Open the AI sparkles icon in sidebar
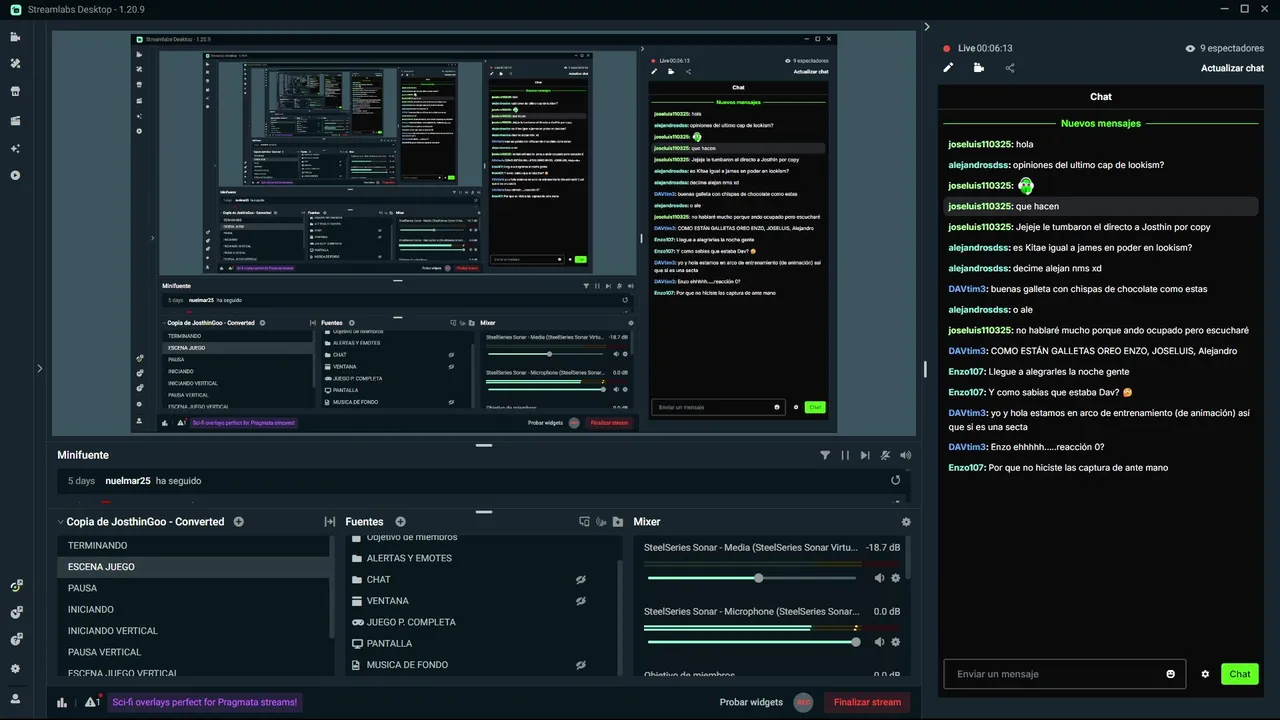Image resolution: width=1280 pixels, height=720 pixels. coord(15,148)
